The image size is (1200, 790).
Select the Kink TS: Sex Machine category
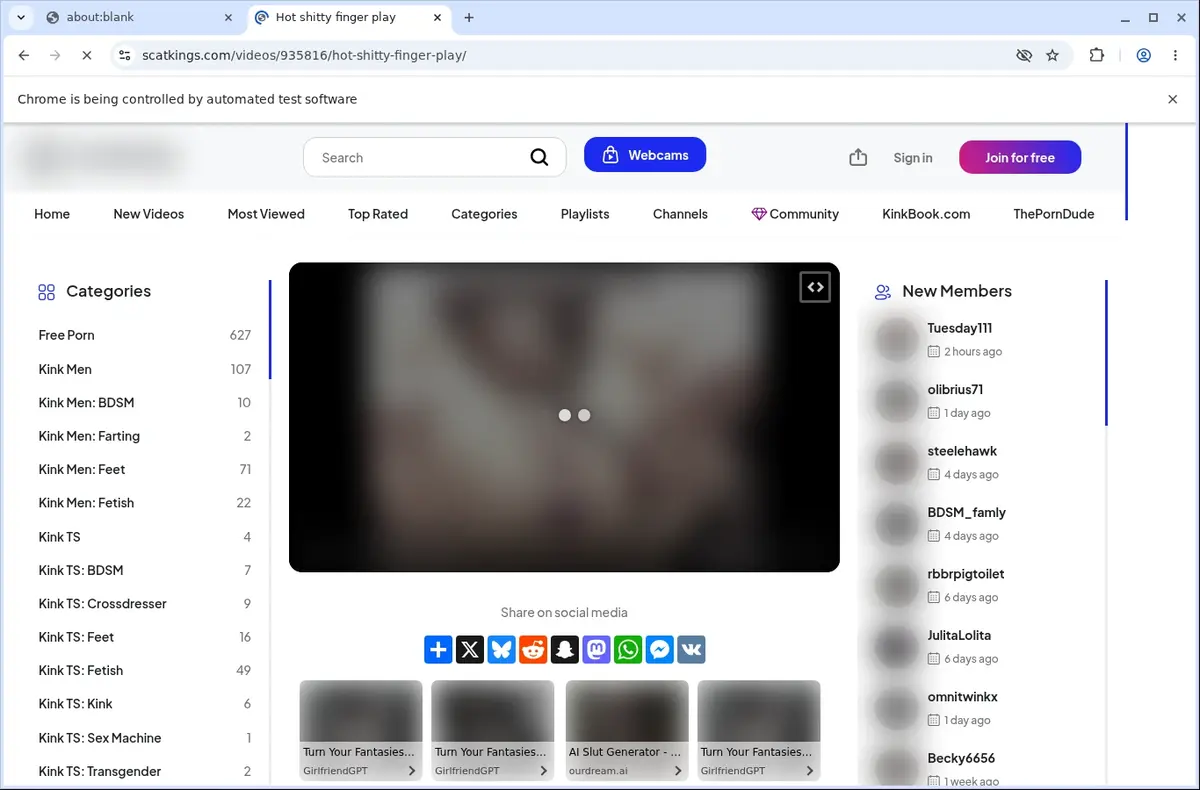coord(145,738)
